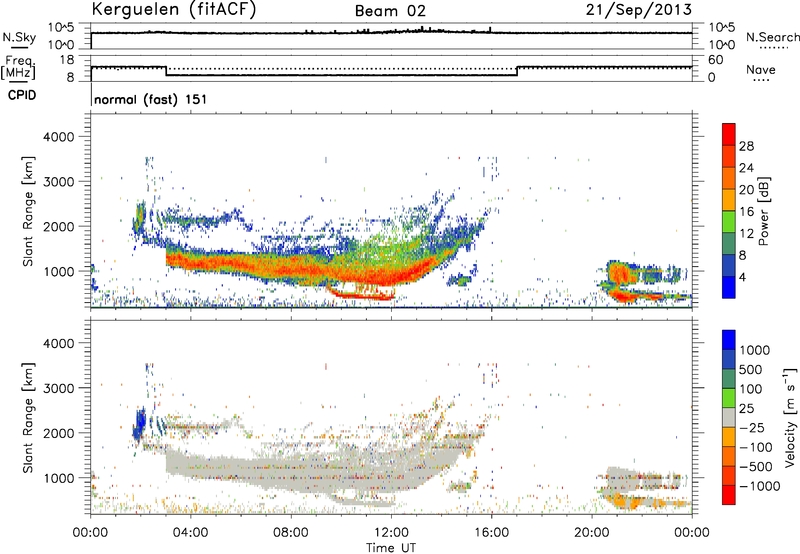Click the "Power [dB]" colorbar label
The image size is (800, 554).
763,211
